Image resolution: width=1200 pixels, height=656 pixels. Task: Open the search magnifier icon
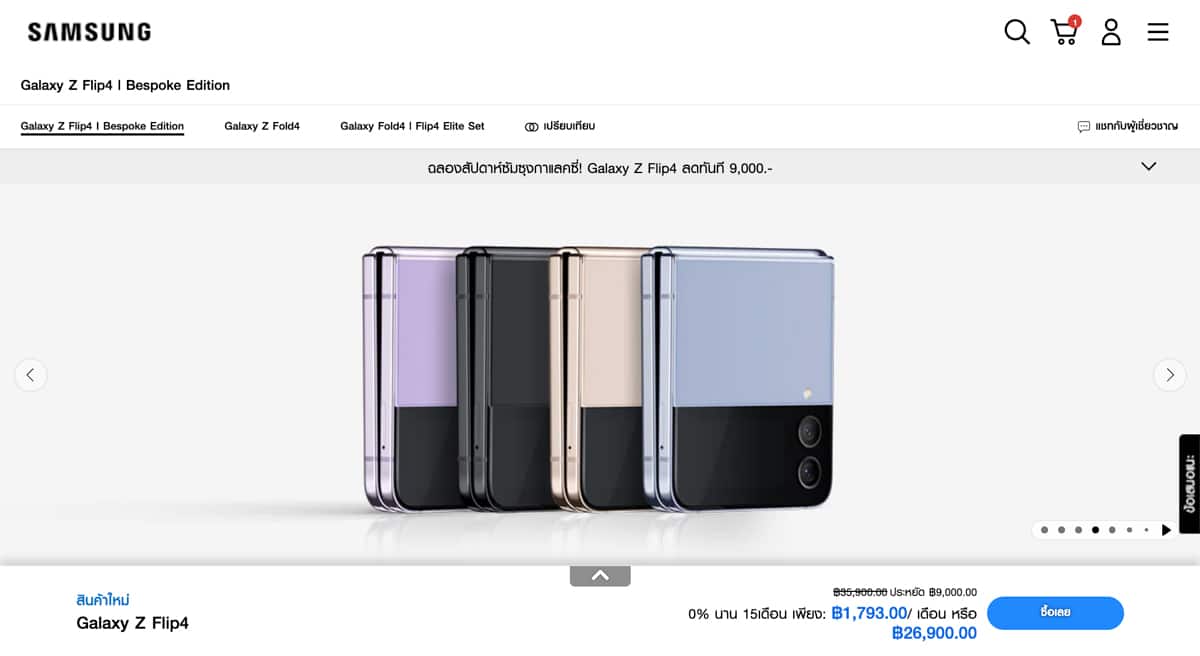pyautogui.click(x=1016, y=32)
